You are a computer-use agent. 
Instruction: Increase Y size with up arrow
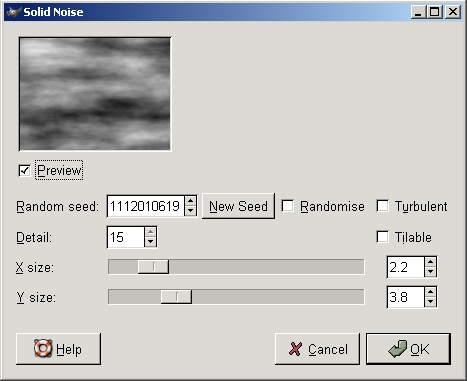(431, 292)
